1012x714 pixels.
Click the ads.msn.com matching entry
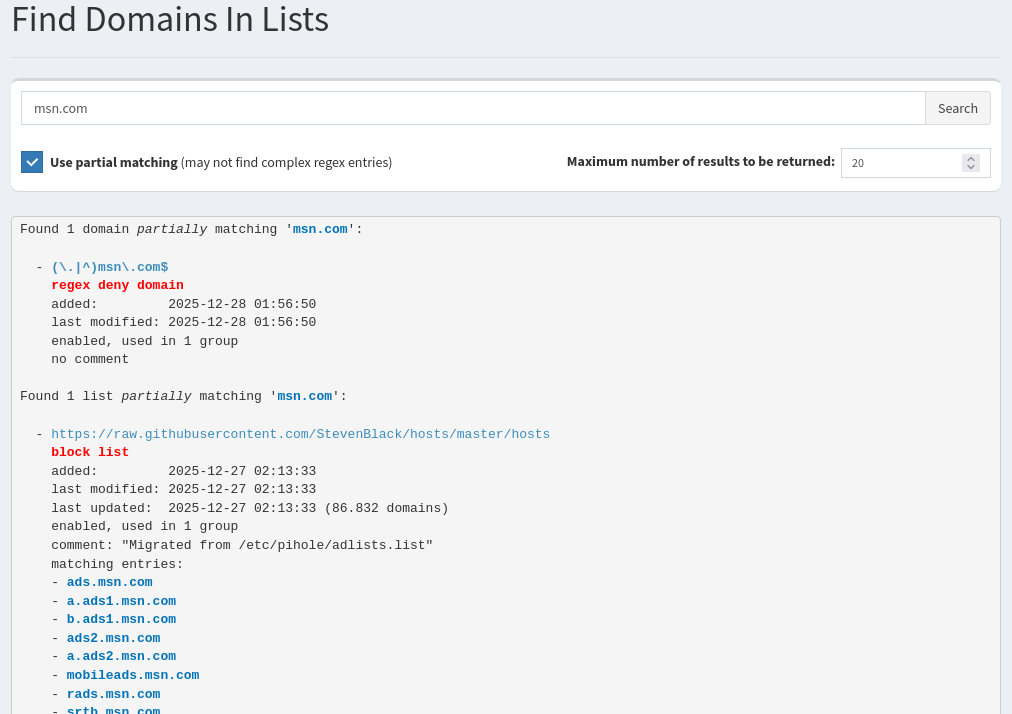pyautogui.click(x=109, y=582)
